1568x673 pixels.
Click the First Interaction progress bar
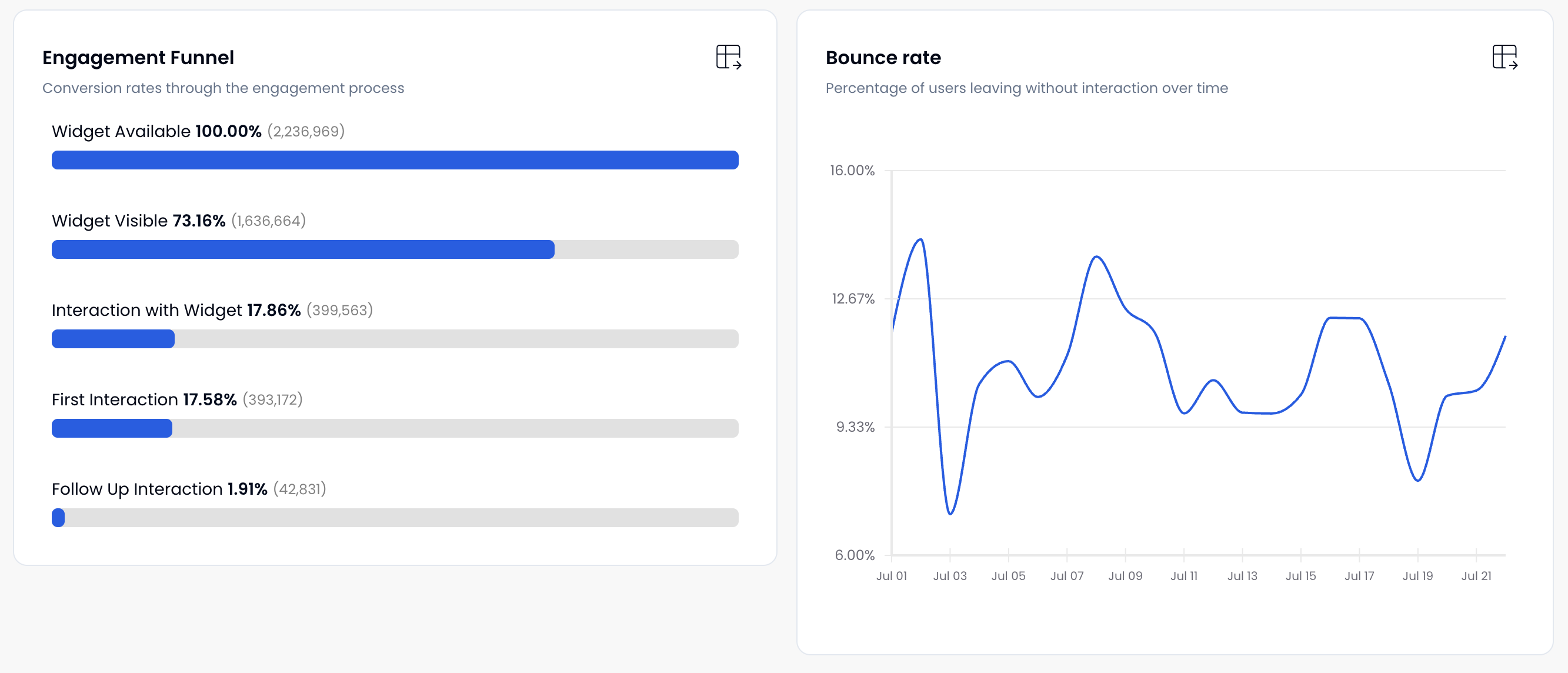395,429
